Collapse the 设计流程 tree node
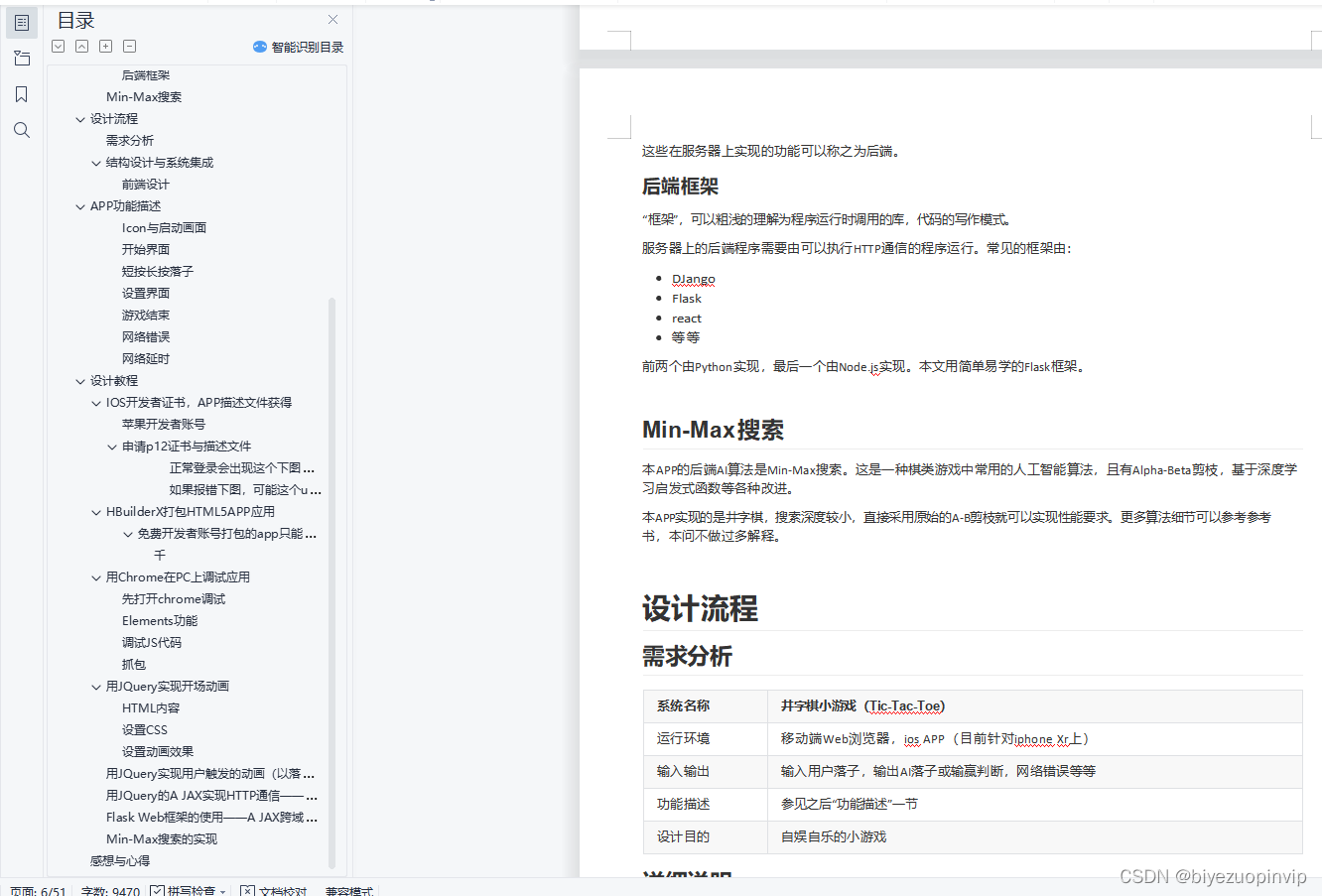Screen dimensions: 1322x896 click(80, 118)
